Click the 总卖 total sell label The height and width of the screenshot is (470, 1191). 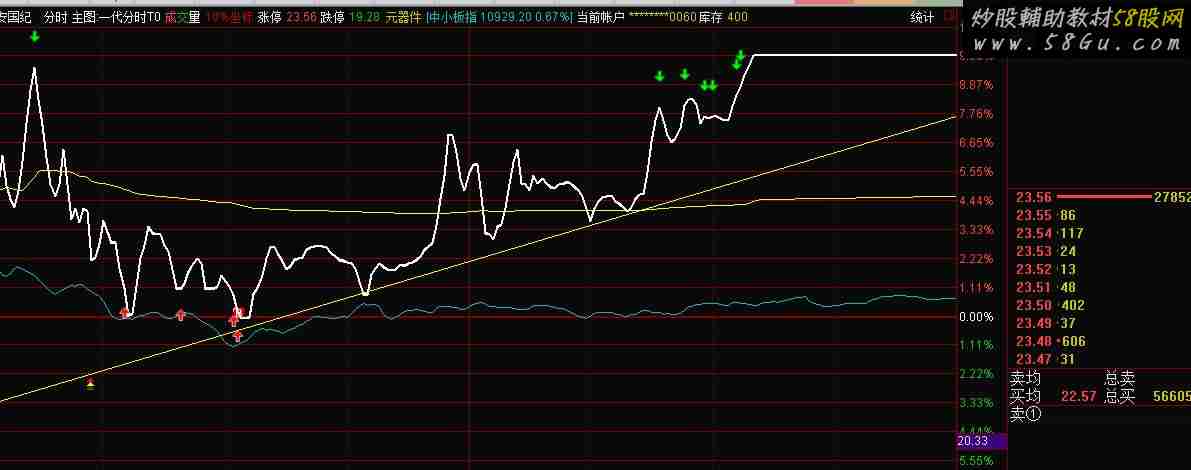pyautogui.click(x=1120, y=378)
